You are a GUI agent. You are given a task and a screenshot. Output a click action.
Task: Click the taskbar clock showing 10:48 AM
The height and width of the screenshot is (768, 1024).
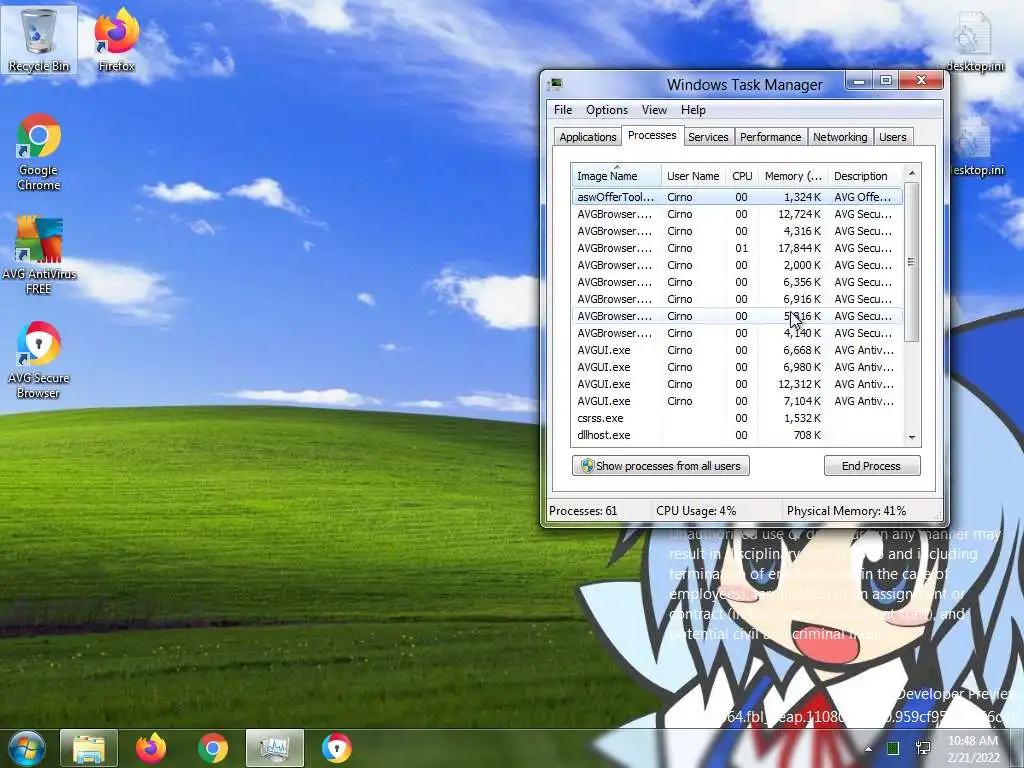pos(973,749)
